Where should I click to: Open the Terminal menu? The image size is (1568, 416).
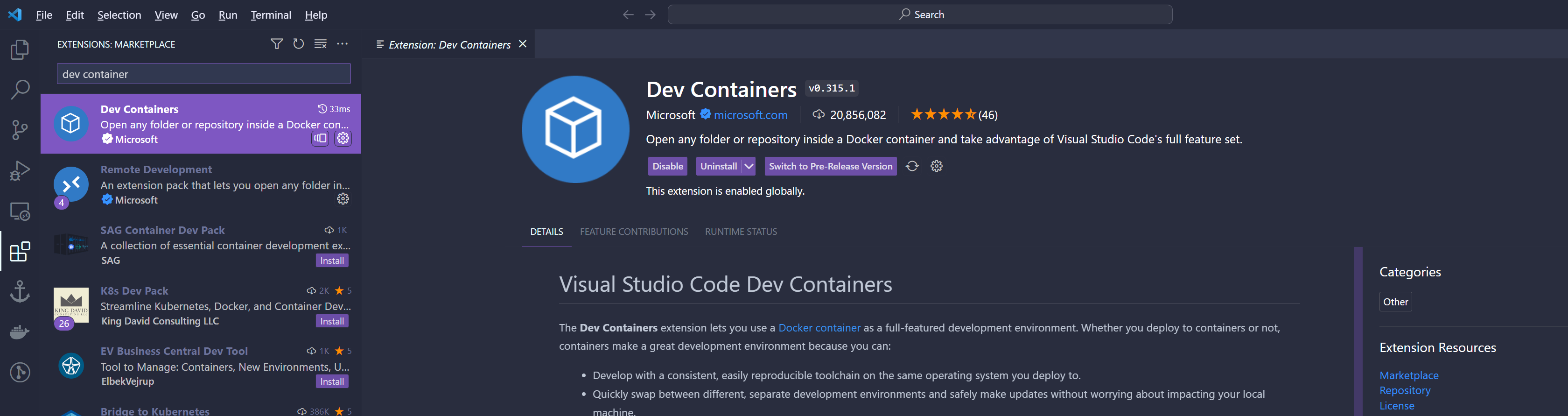click(x=271, y=14)
